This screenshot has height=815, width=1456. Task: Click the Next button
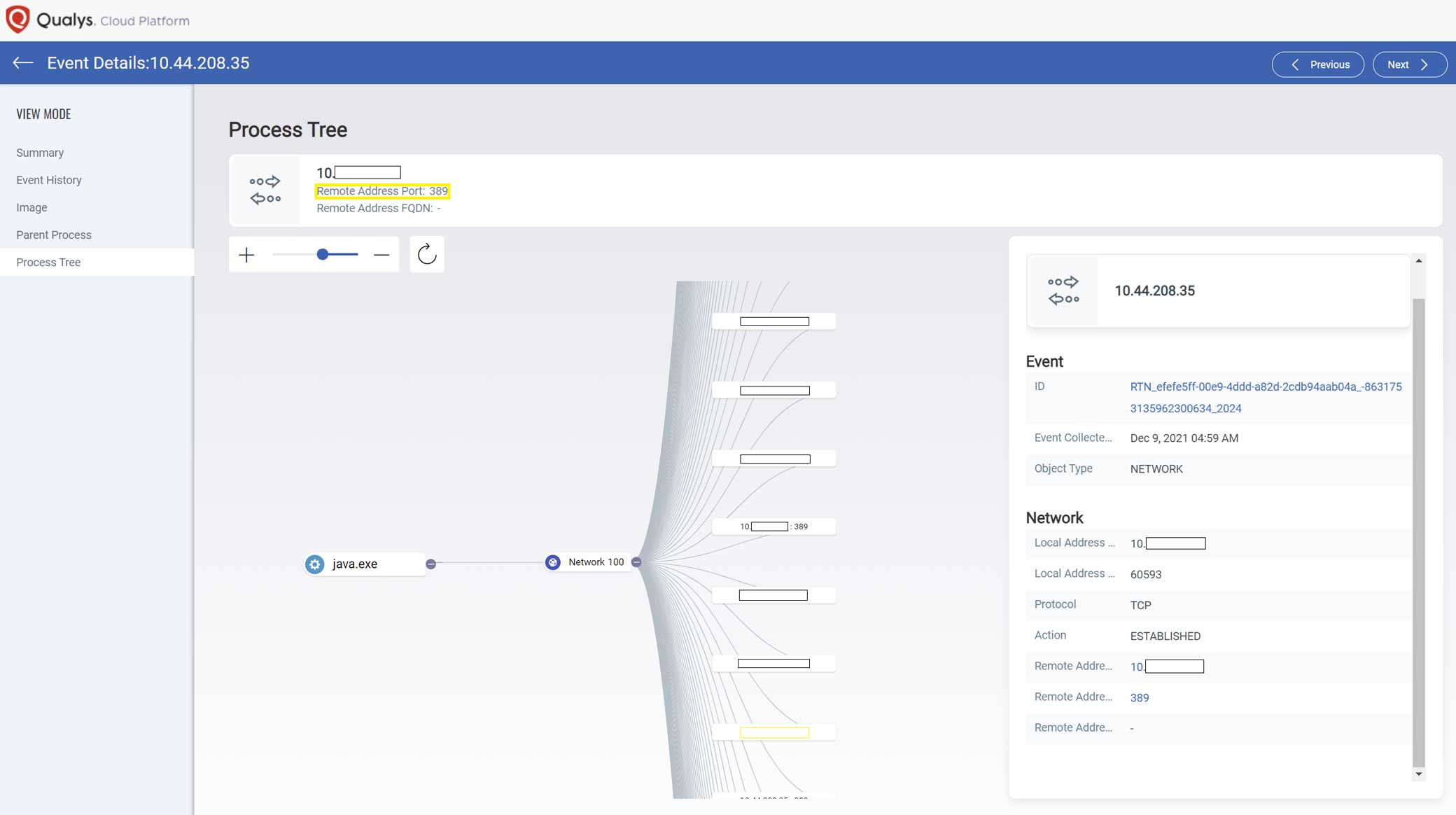click(x=1408, y=64)
